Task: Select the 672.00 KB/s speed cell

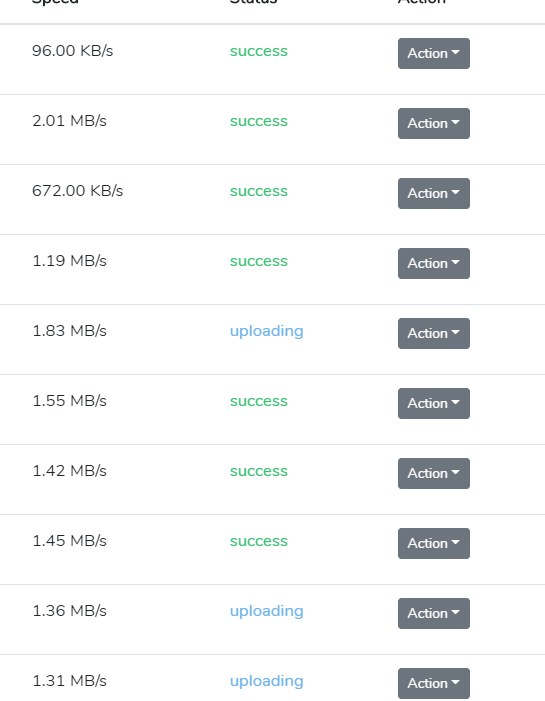Action: (x=77, y=191)
